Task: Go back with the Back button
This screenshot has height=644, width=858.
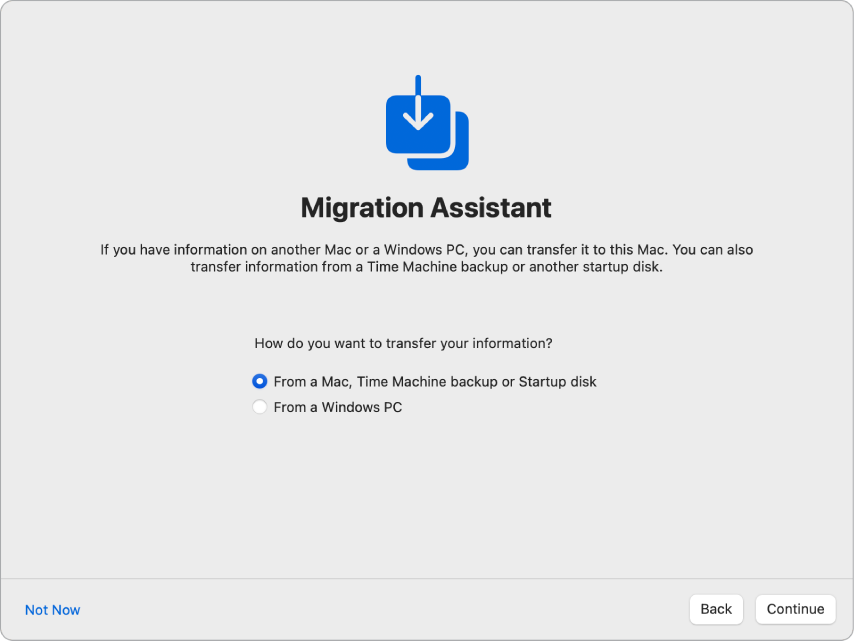Action: [716, 609]
